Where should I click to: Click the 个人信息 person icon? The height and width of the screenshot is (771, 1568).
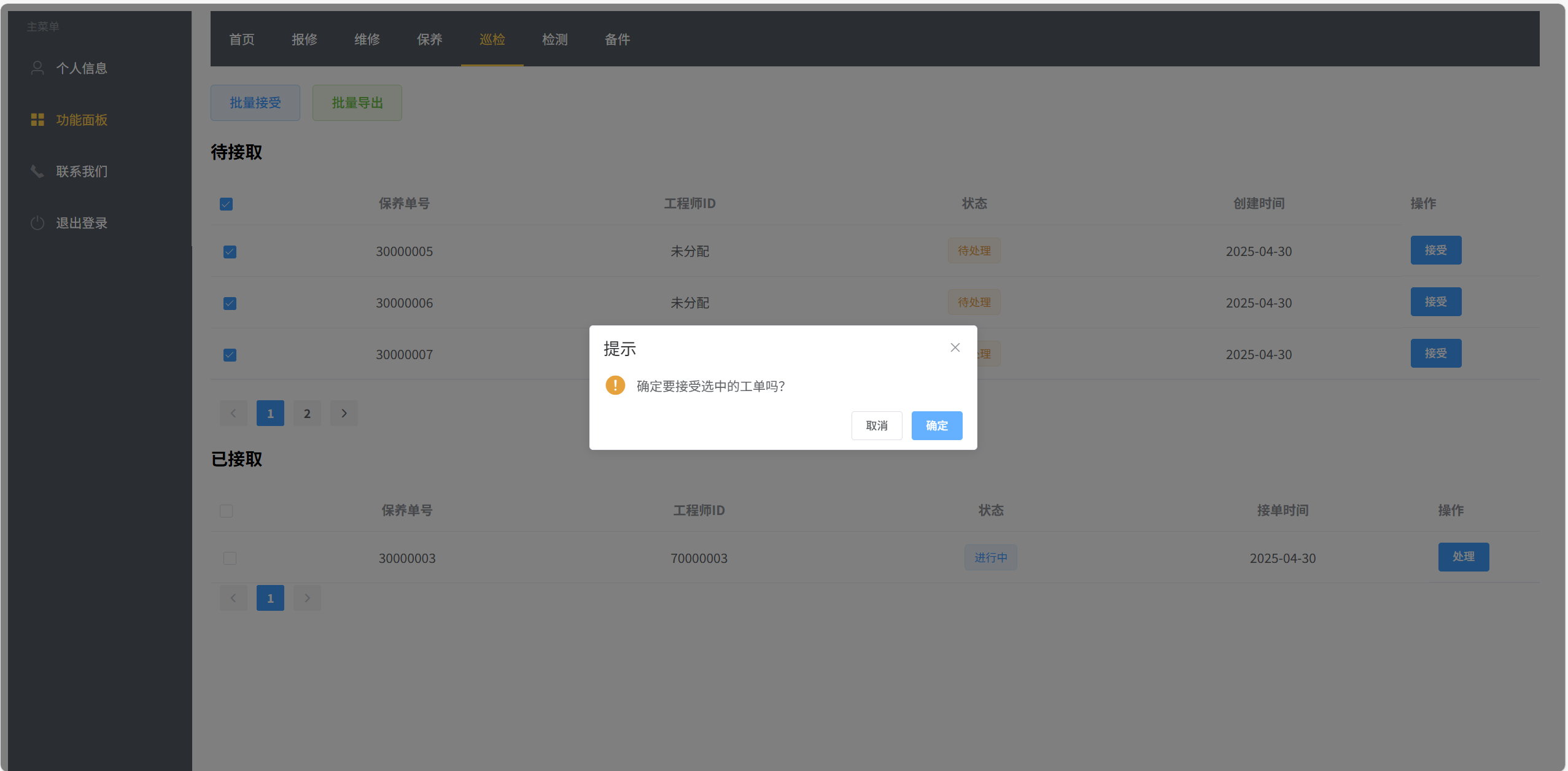37,68
